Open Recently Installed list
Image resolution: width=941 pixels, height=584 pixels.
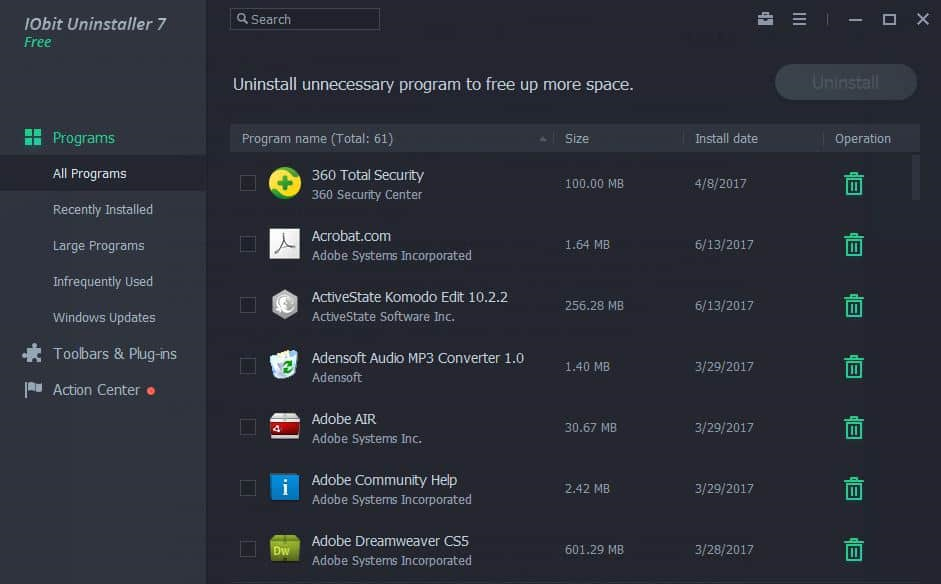[103, 209]
